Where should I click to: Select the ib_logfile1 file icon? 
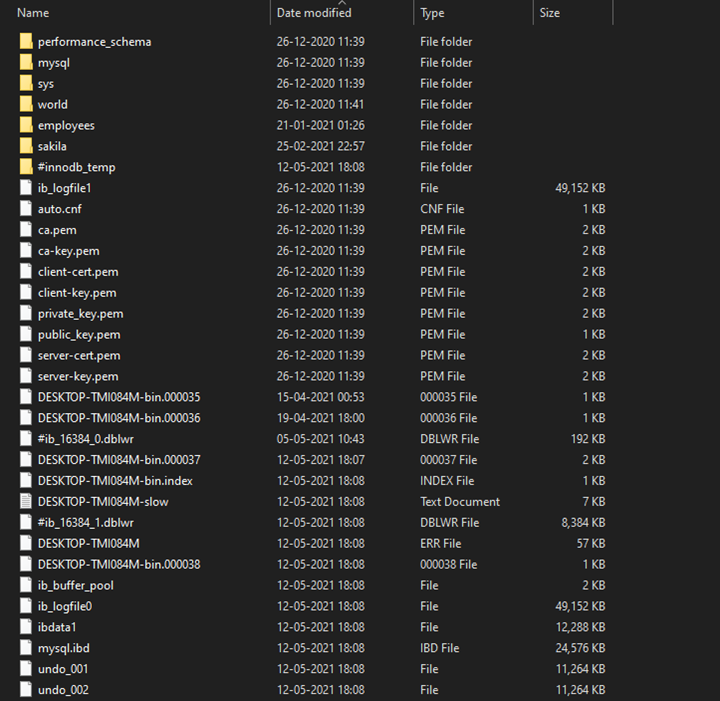[26, 188]
